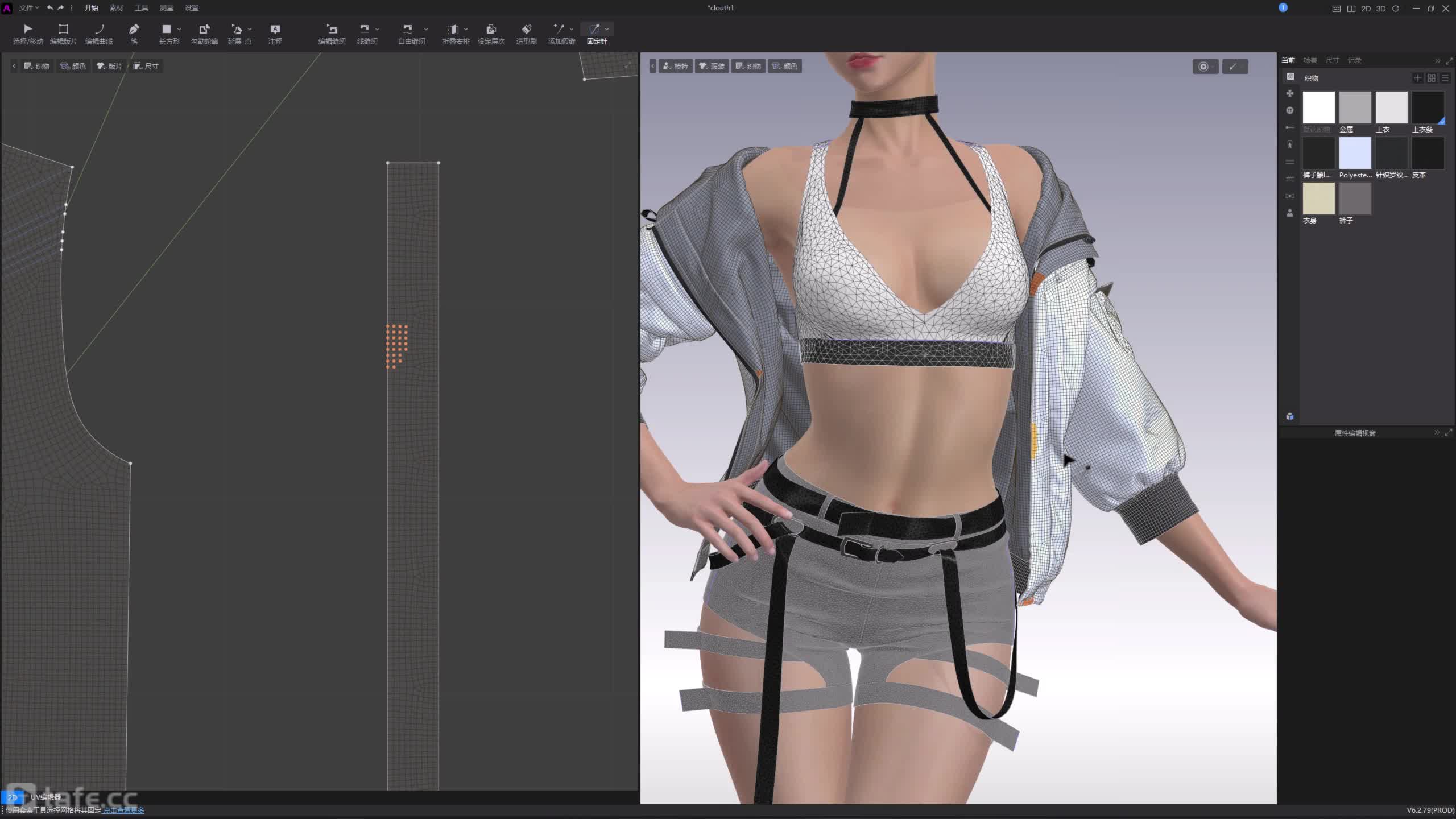The height and width of the screenshot is (819, 1456).
Task: Toggle 模特 avatar display in 3D view
Action: 676,66
